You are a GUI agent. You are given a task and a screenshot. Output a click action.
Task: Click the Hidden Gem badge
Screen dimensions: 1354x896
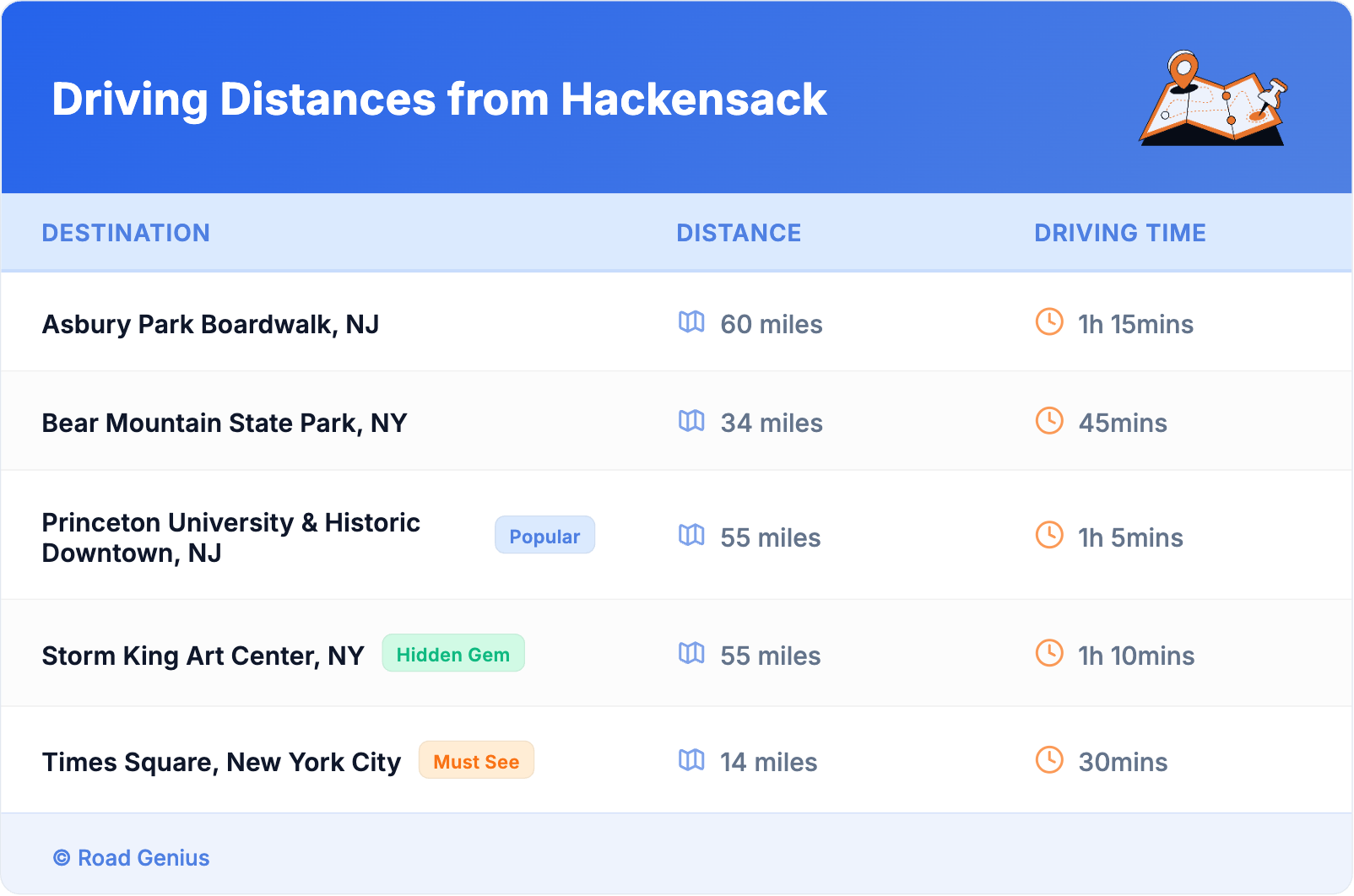453,654
